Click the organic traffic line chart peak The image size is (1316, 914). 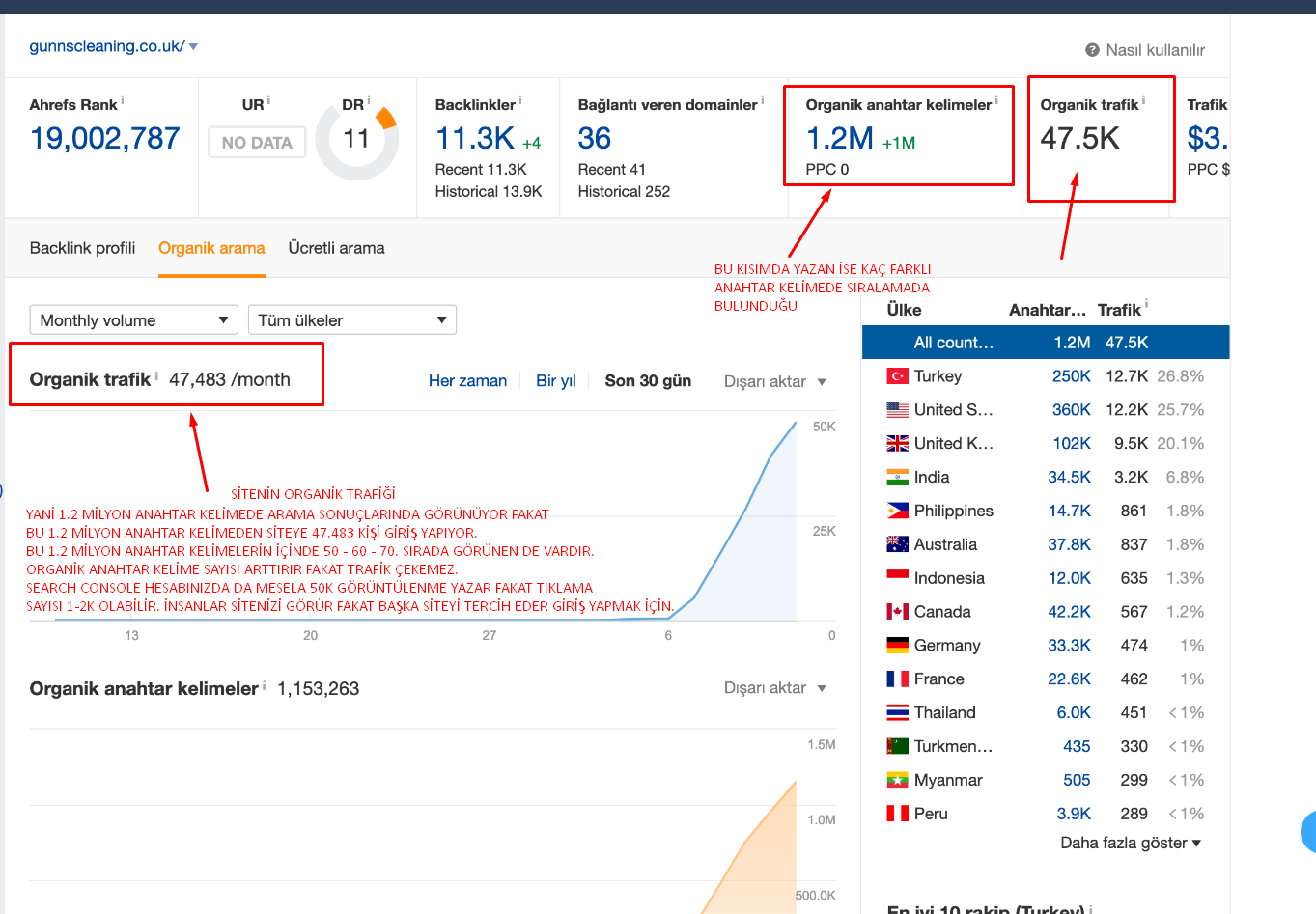(796, 423)
